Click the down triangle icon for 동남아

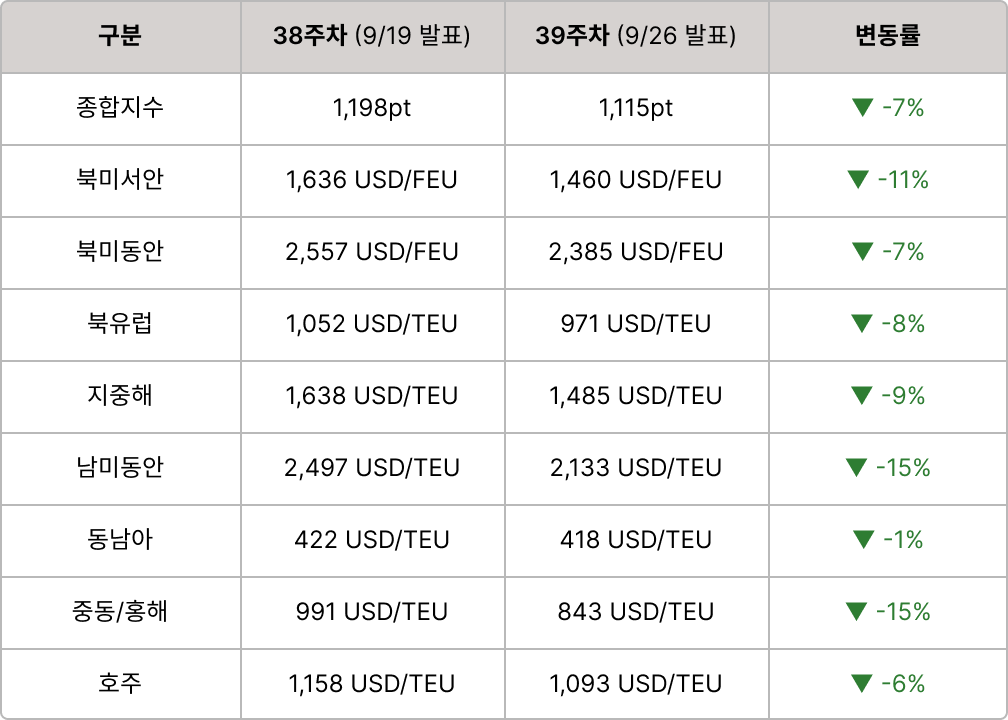coord(863,540)
